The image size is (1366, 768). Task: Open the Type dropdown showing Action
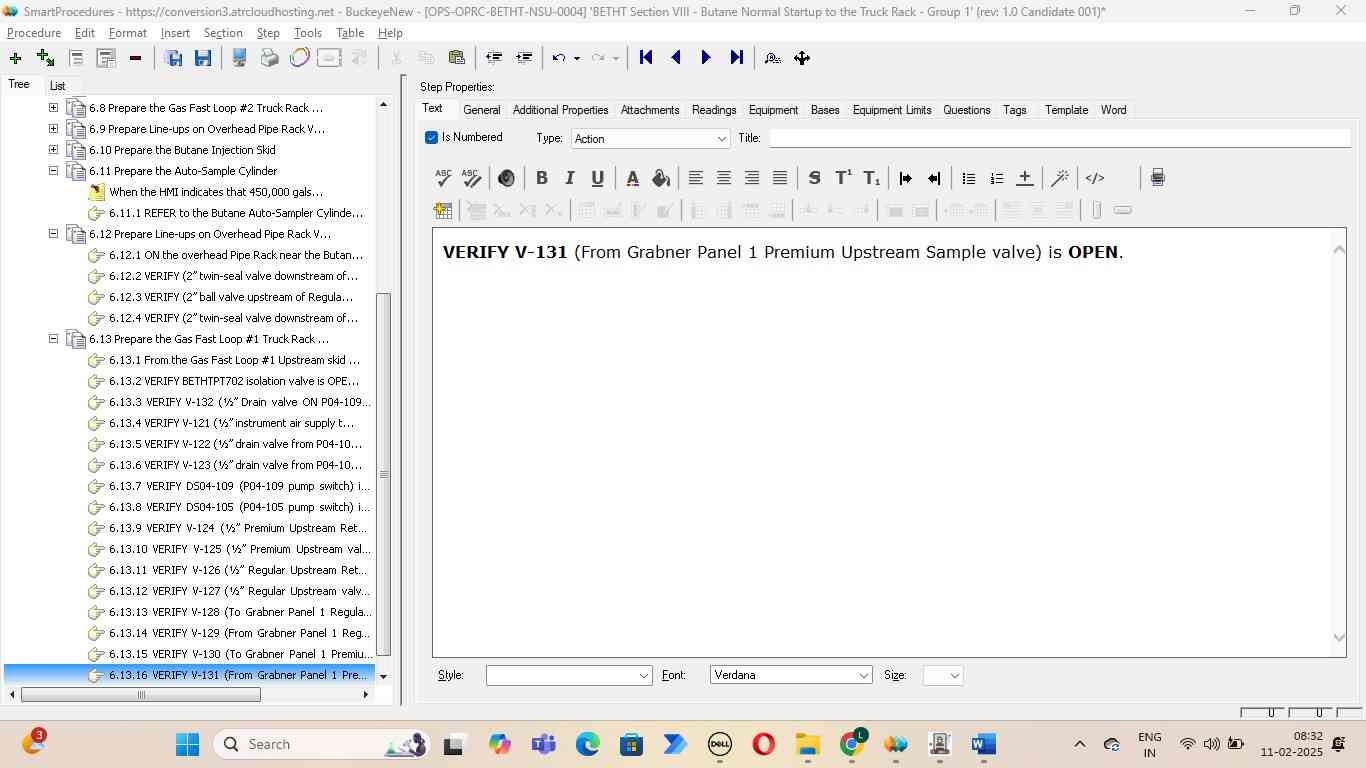[650, 139]
